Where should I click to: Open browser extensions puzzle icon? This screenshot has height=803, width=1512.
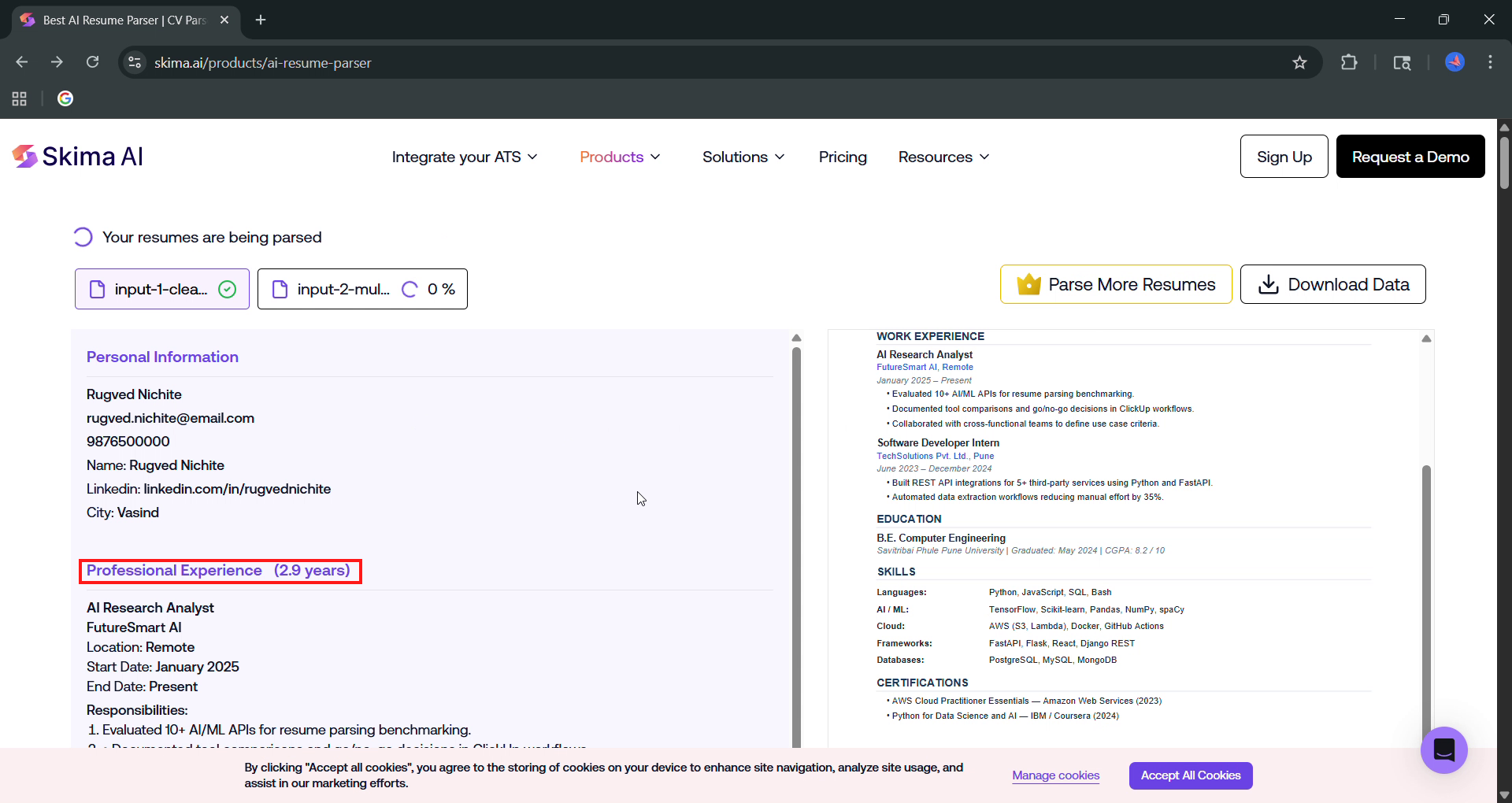coord(1349,62)
